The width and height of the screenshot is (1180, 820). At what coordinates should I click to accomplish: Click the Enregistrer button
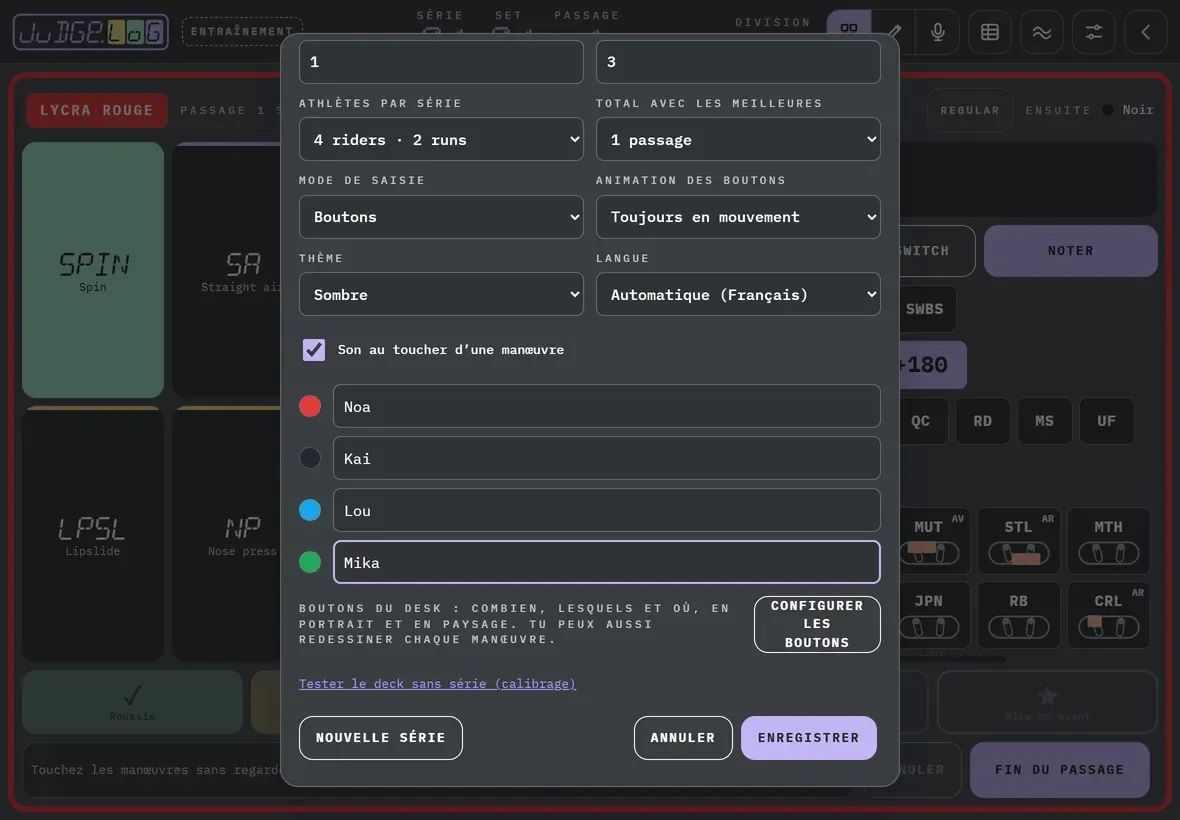click(809, 738)
